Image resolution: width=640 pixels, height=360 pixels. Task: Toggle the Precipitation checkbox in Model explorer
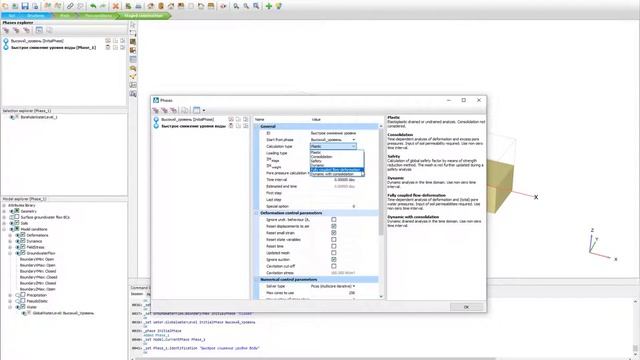tap(23, 295)
